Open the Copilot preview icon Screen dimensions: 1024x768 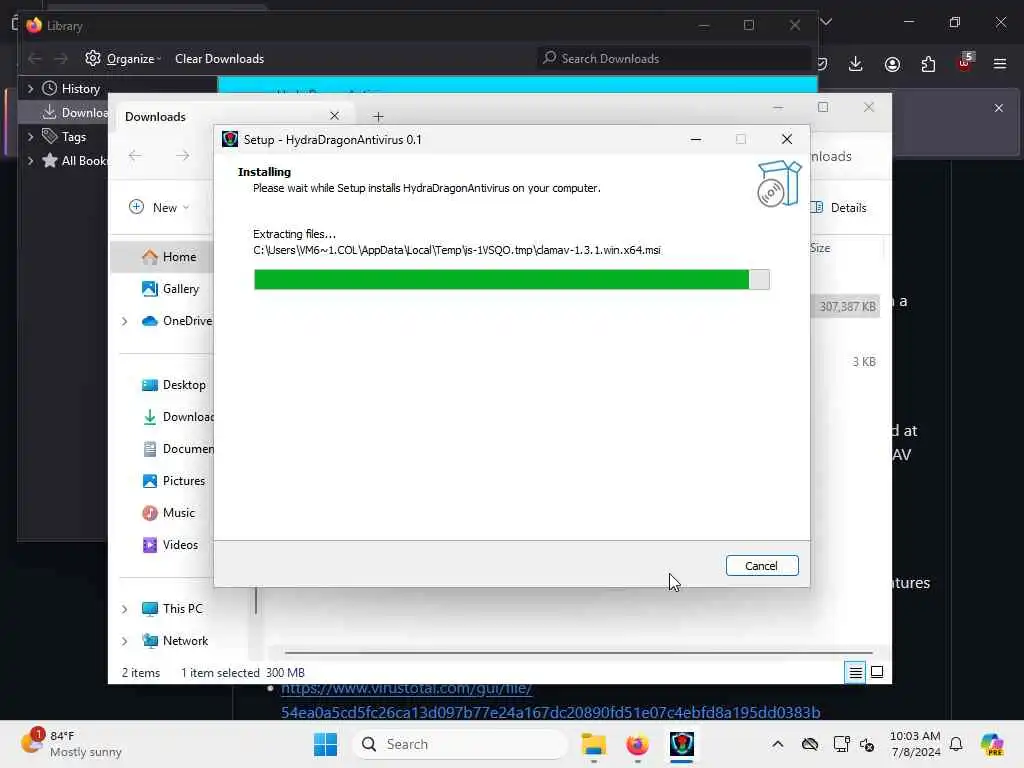click(x=991, y=744)
